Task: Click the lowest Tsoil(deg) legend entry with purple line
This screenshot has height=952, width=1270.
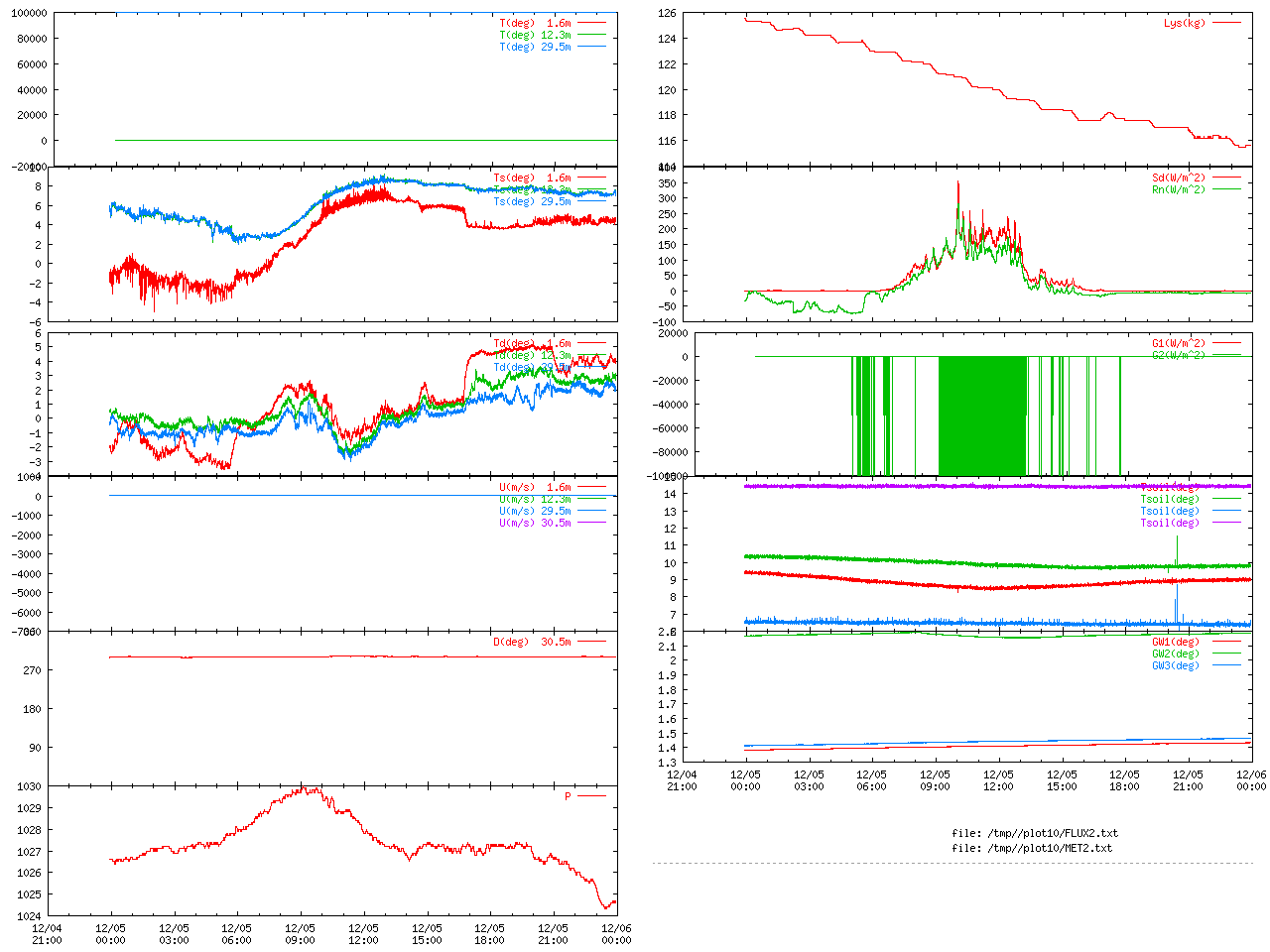Action: tap(1170, 524)
